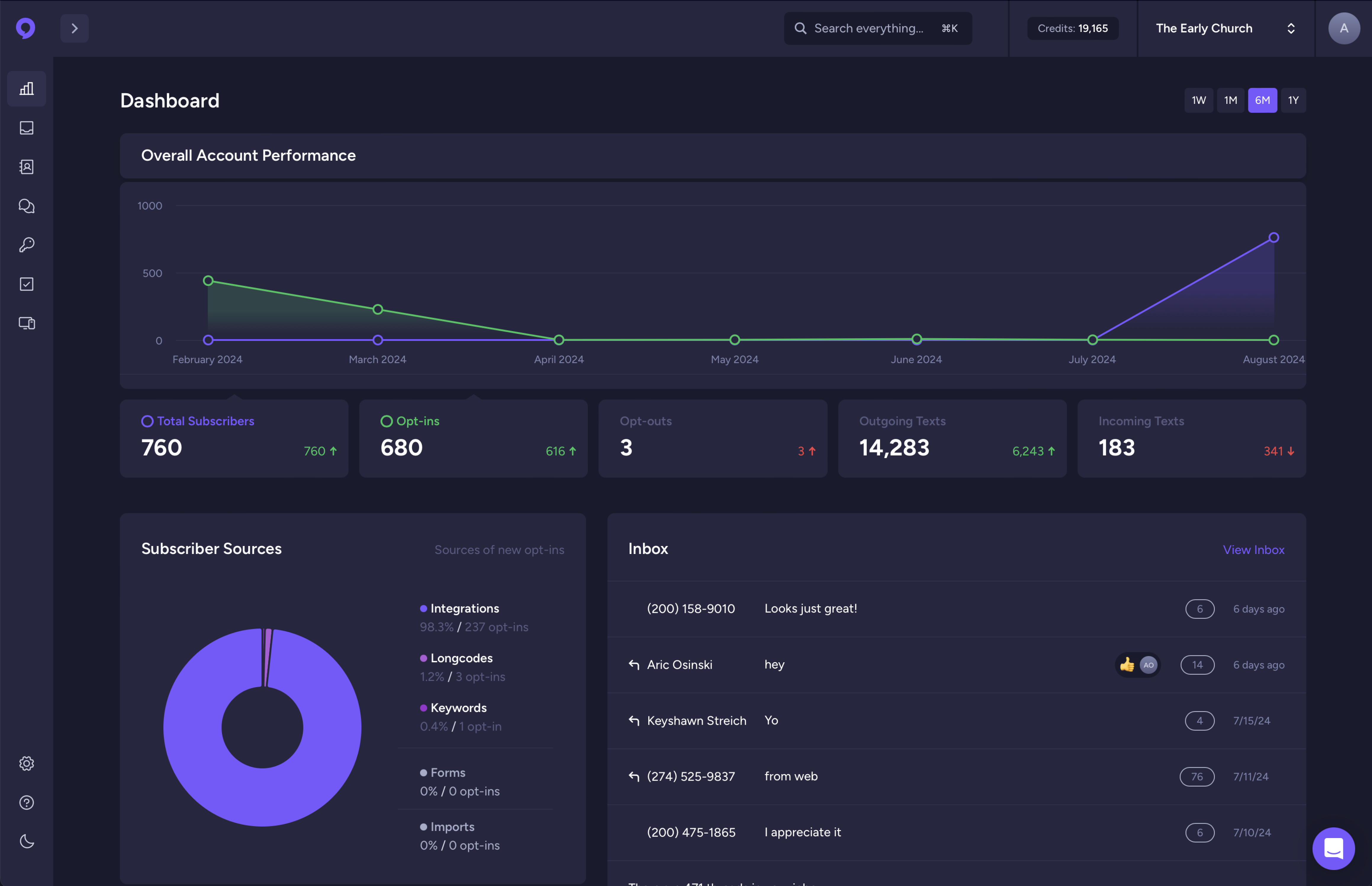Image resolution: width=1372 pixels, height=886 pixels.
Task: Switch to the 1W time range
Action: (x=1198, y=101)
